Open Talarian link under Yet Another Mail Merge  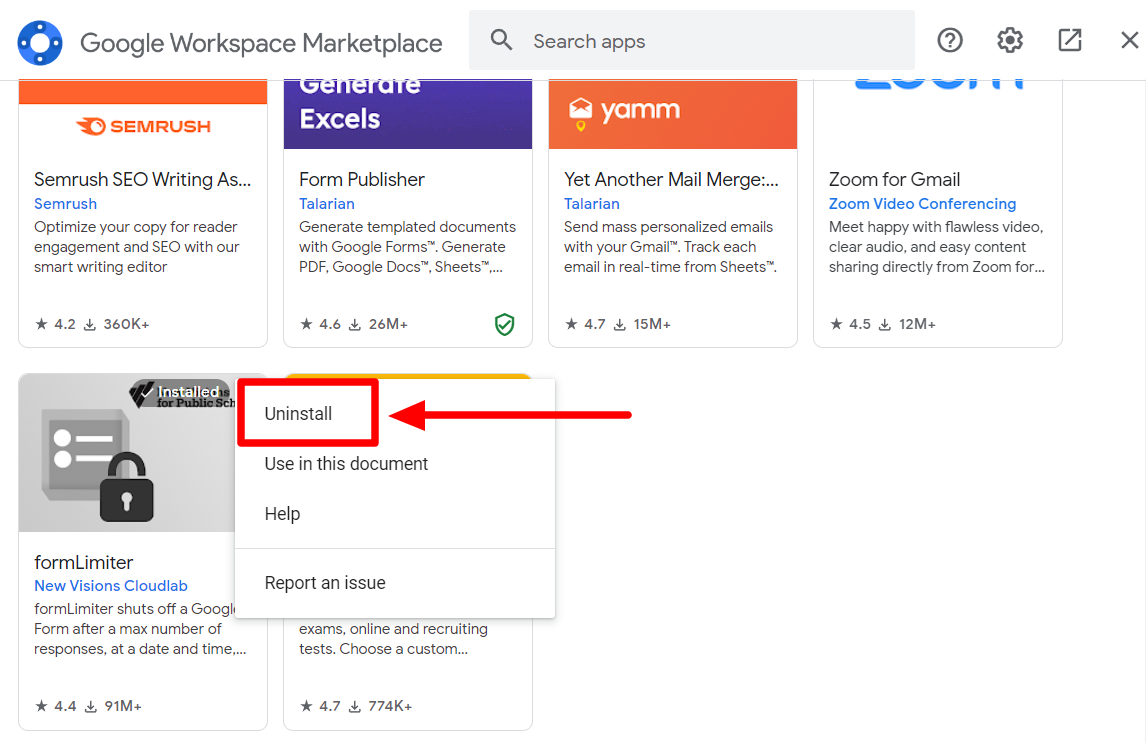click(x=591, y=204)
